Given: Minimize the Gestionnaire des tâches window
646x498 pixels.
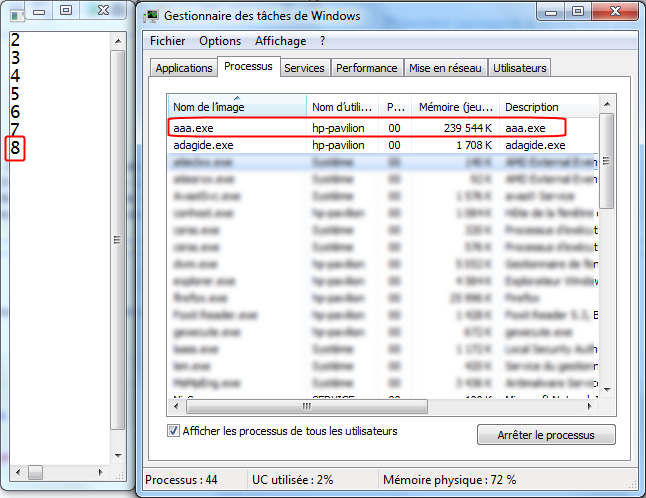Looking at the screenshot, I should click(548, 11).
